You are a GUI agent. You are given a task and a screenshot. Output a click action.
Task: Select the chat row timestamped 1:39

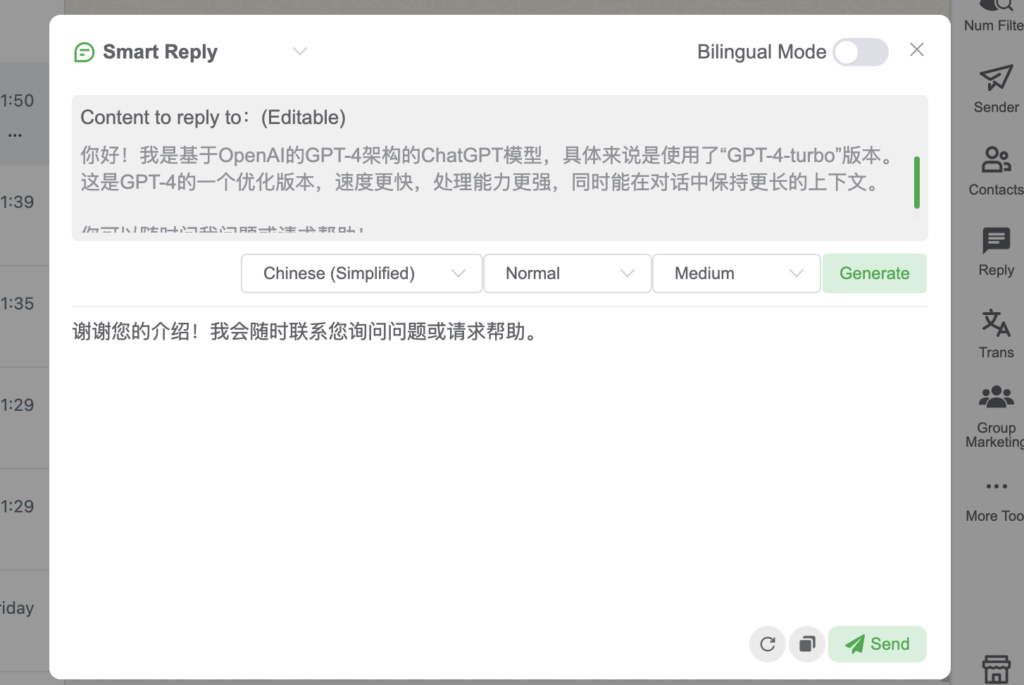click(x=24, y=215)
